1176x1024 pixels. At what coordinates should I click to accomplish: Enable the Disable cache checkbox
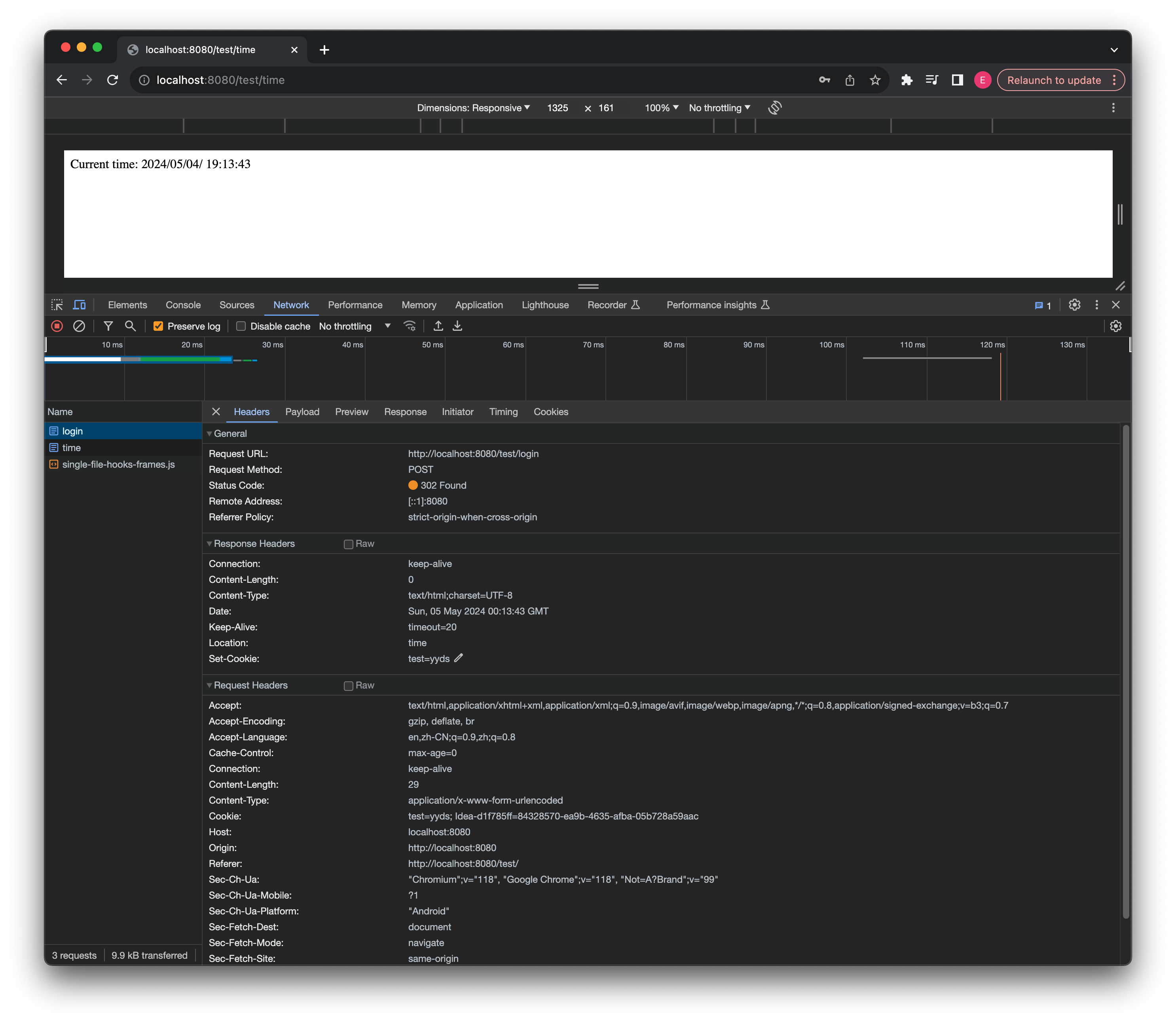click(x=241, y=326)
